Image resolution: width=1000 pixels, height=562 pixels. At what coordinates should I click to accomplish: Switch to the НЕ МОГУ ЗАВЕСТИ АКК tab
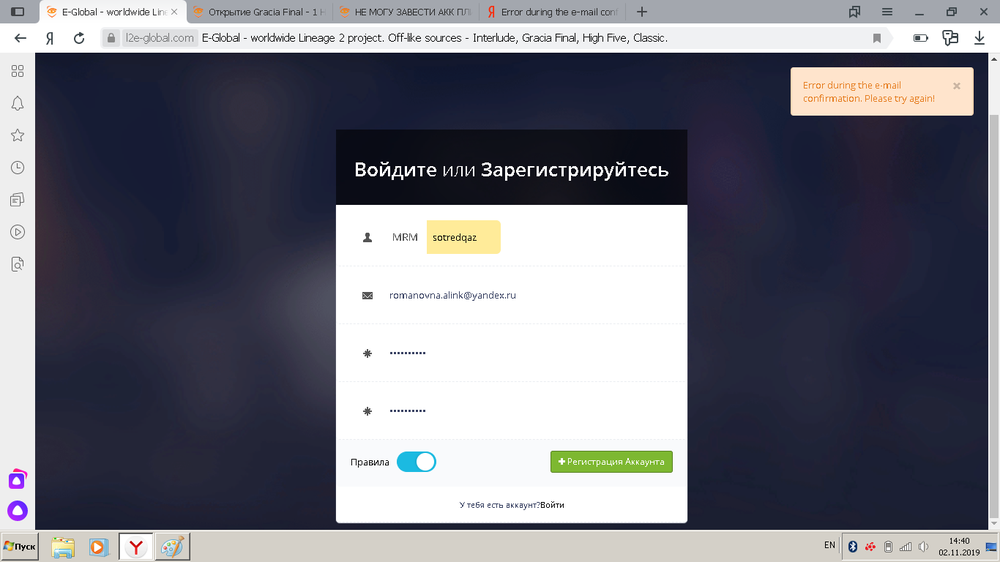(x=407, y=12)
